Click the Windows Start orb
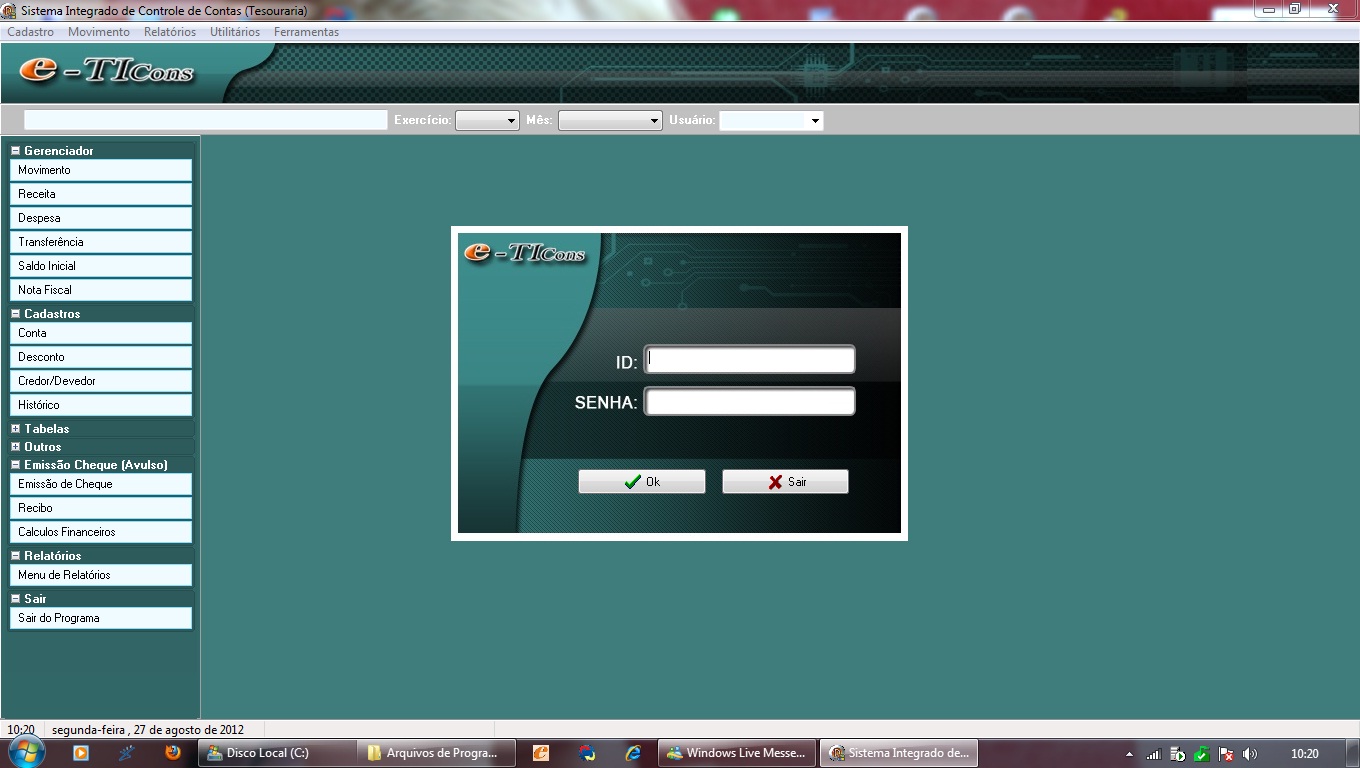 [26, 752]
